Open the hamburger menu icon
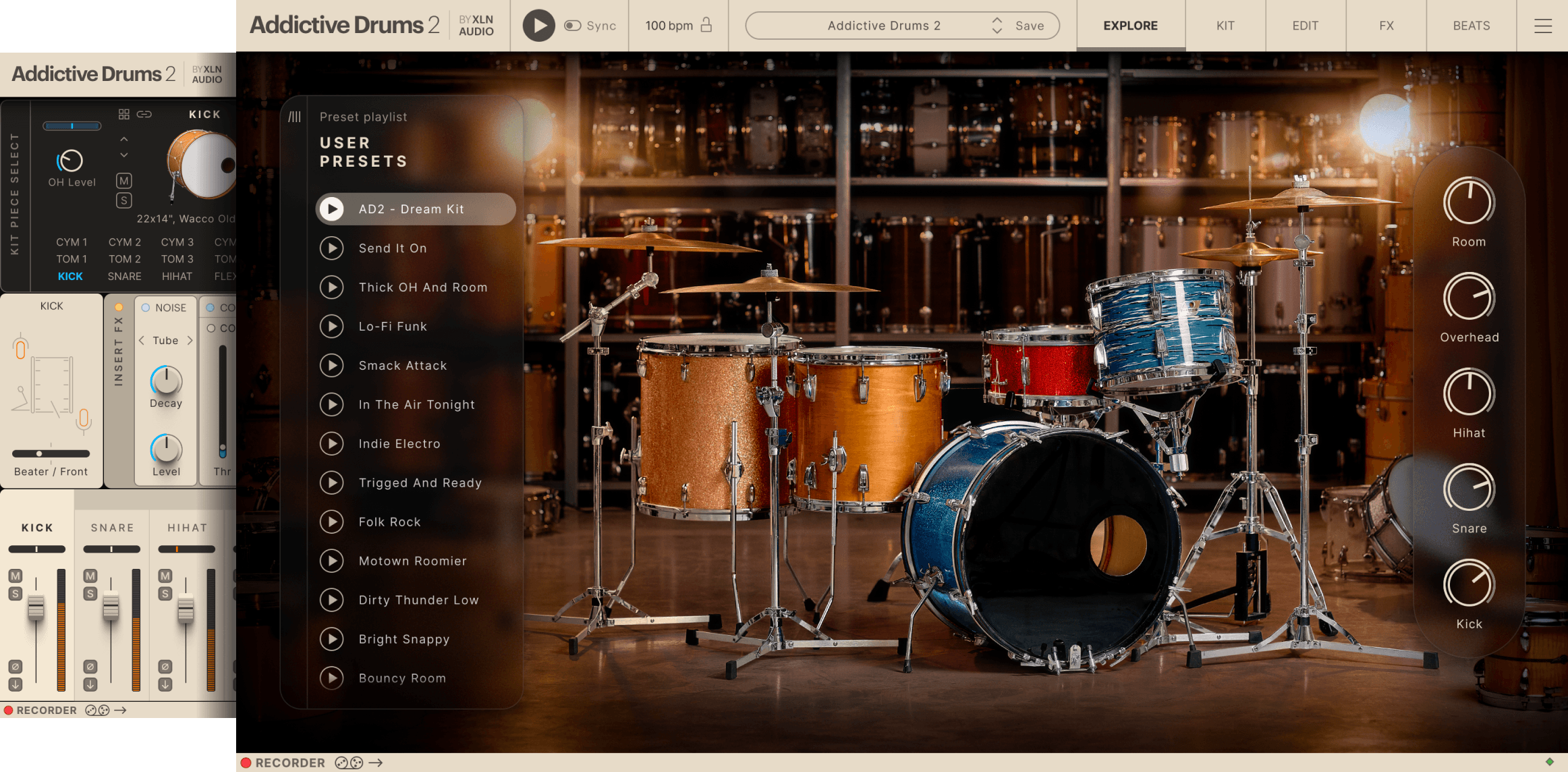Screen dimensions: 1568x772 pyautogui.click(x=1542, y=26)
